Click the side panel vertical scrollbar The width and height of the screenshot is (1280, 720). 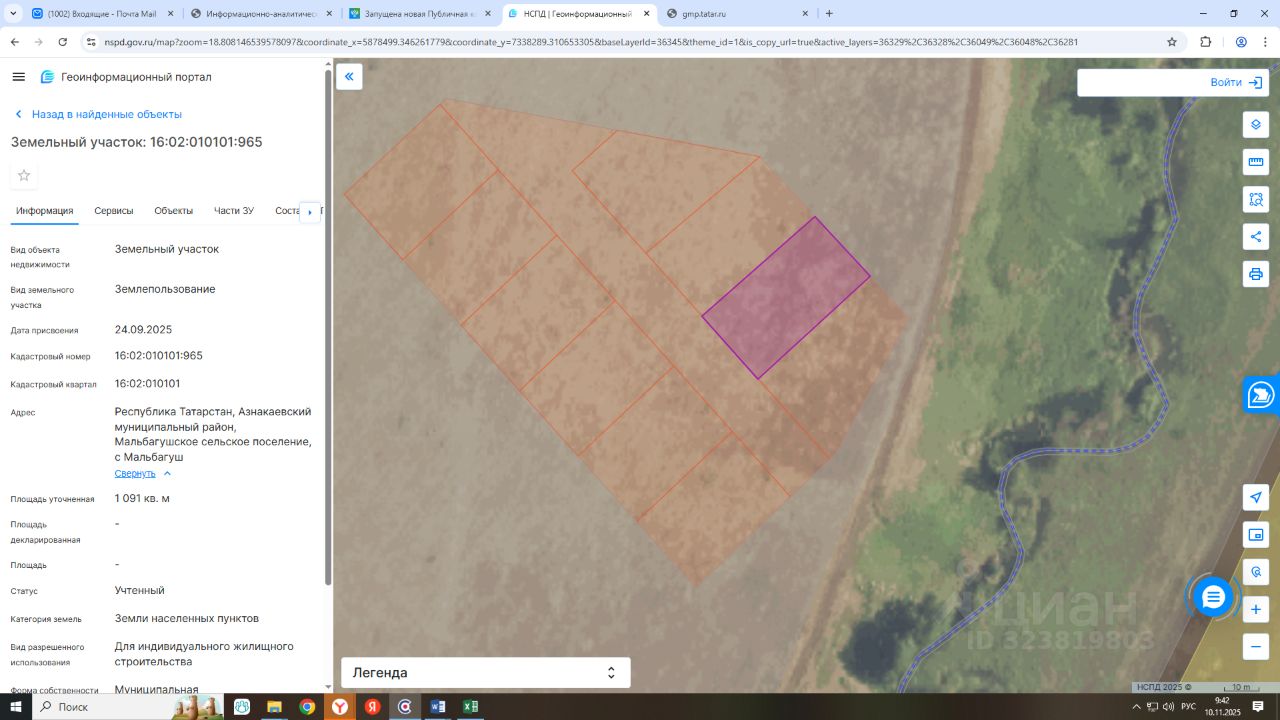pyautogui.click(x=328, y=325)
